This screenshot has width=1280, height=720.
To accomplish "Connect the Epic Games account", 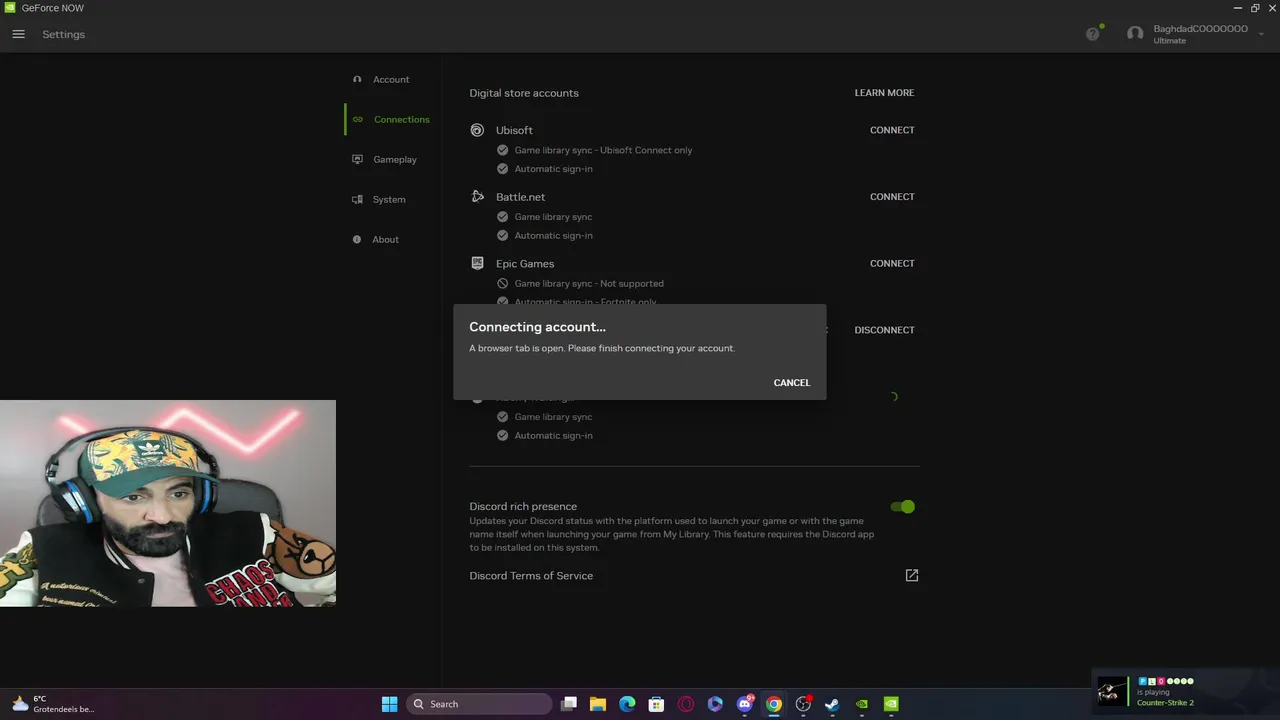I will coord(892,263).
